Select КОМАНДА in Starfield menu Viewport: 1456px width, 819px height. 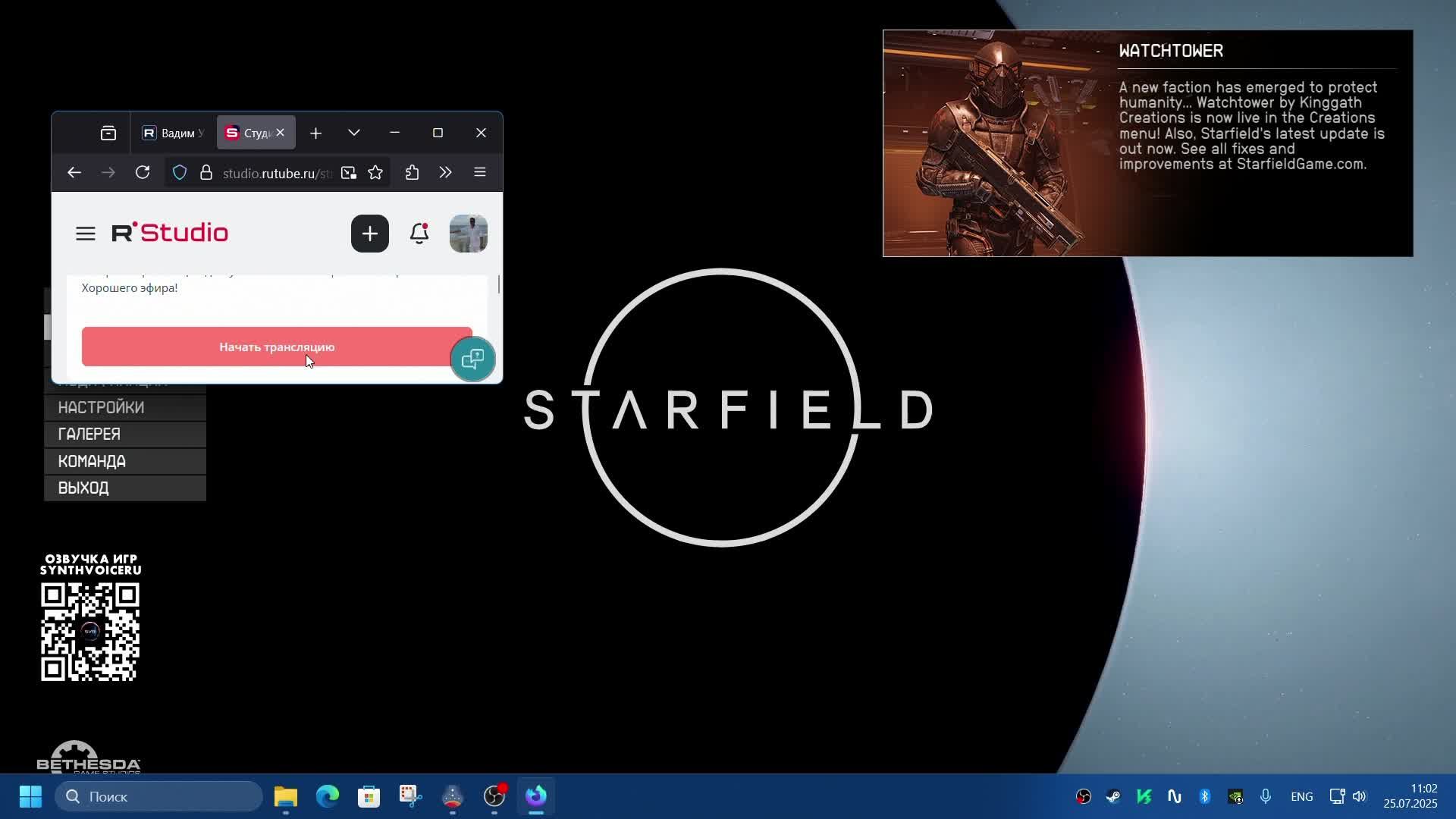125,461
